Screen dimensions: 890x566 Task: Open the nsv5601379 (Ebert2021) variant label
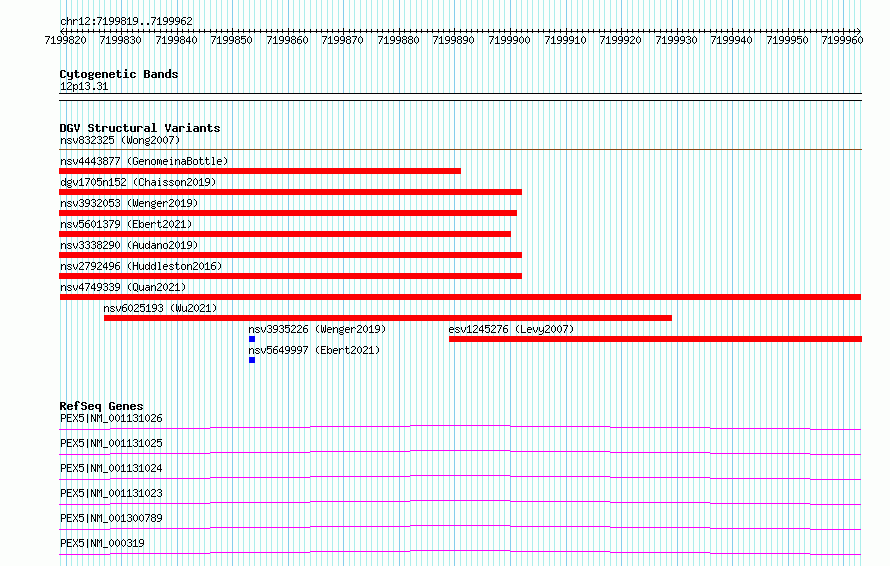[x=126, y=224]
